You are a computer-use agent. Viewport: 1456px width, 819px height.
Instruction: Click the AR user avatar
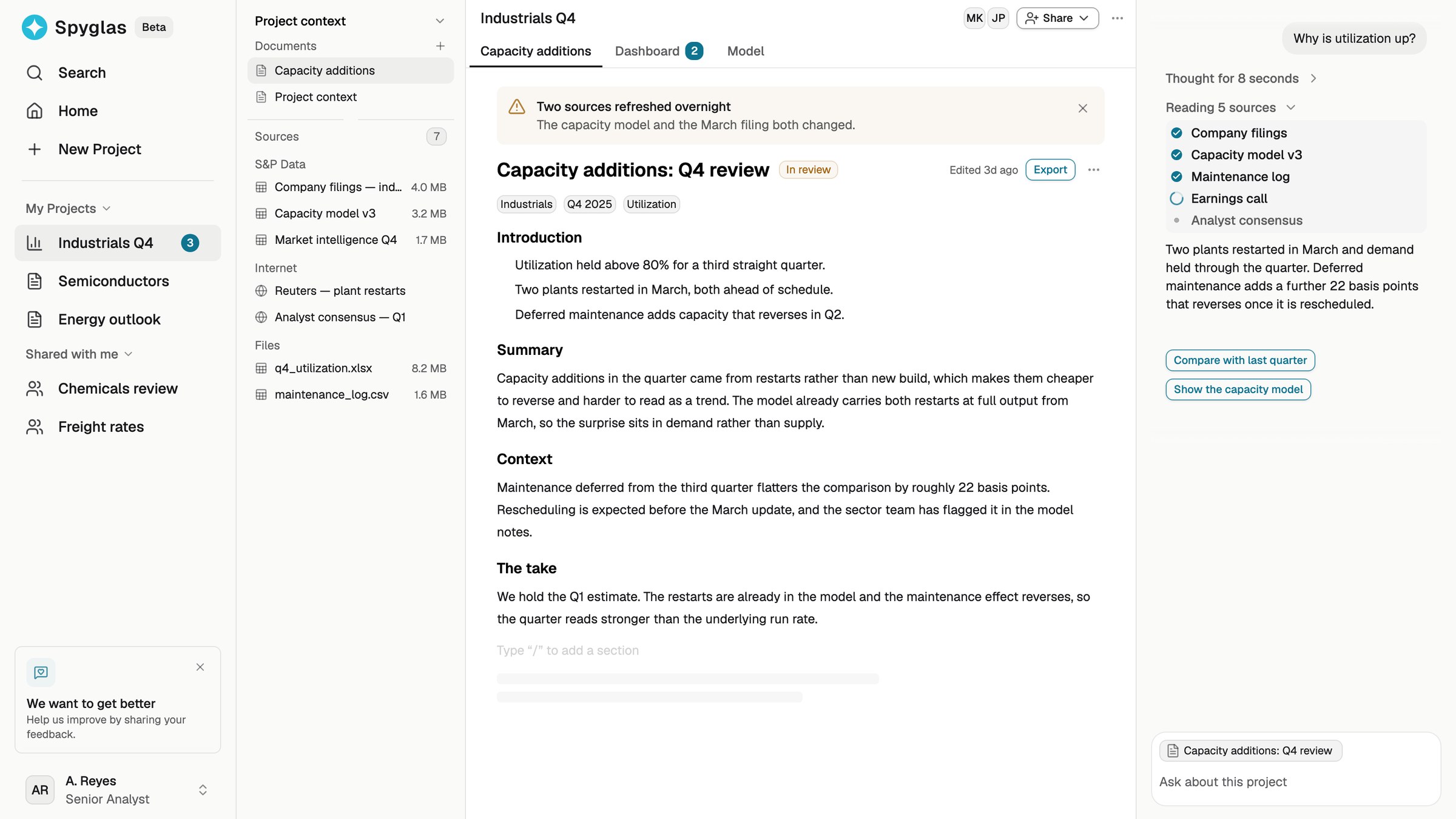click(40, 790)
